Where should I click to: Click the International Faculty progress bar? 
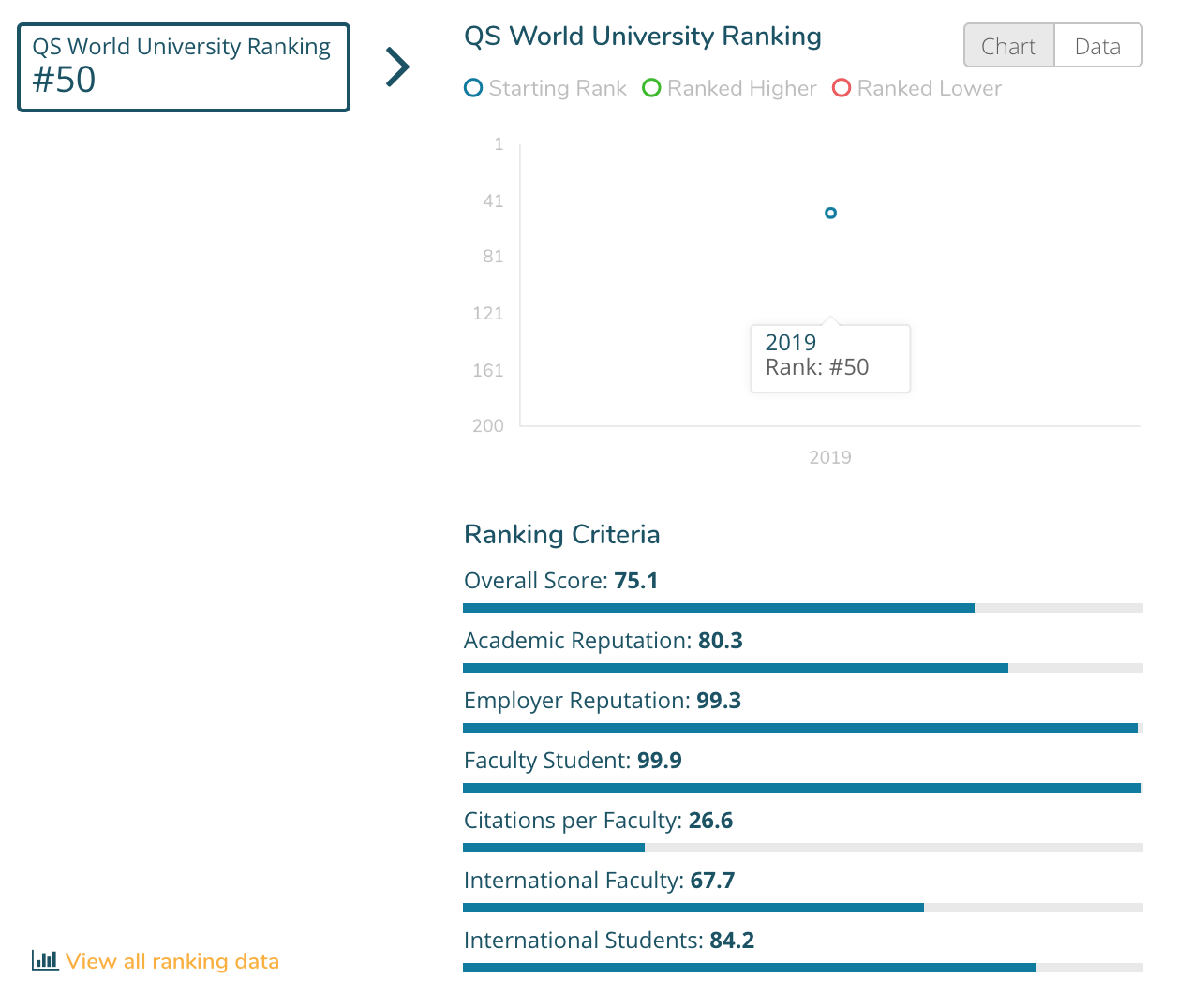click(x=803, y=908)
